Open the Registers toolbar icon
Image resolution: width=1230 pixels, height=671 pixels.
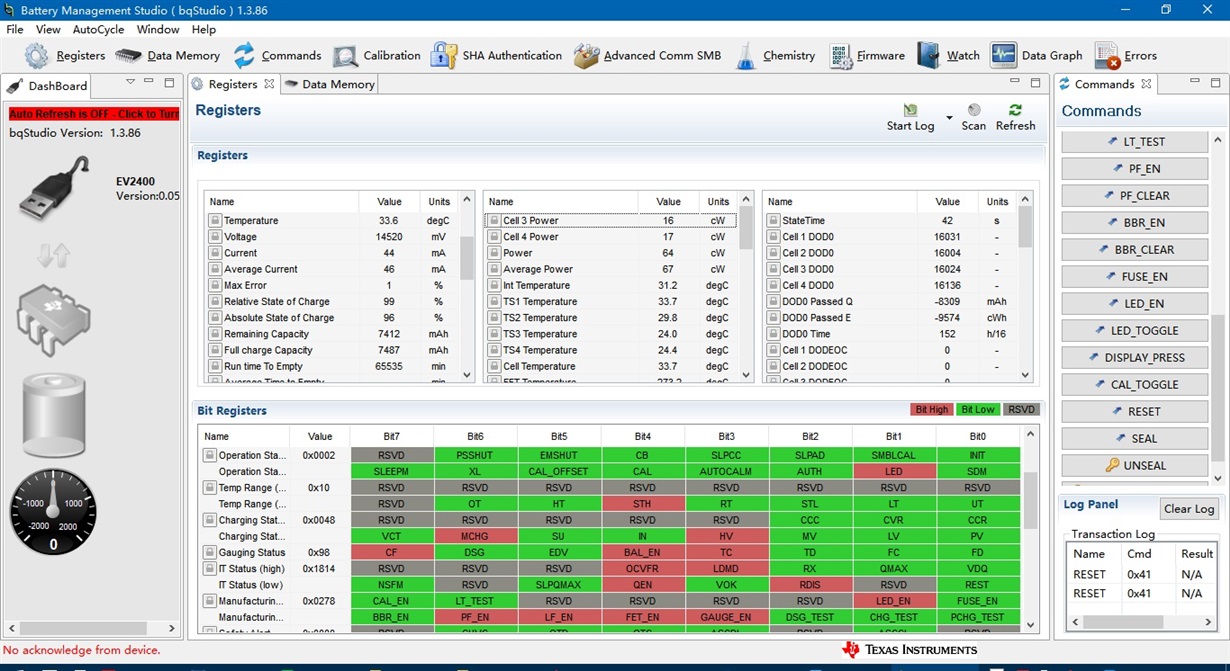click(x=37, y=56)
